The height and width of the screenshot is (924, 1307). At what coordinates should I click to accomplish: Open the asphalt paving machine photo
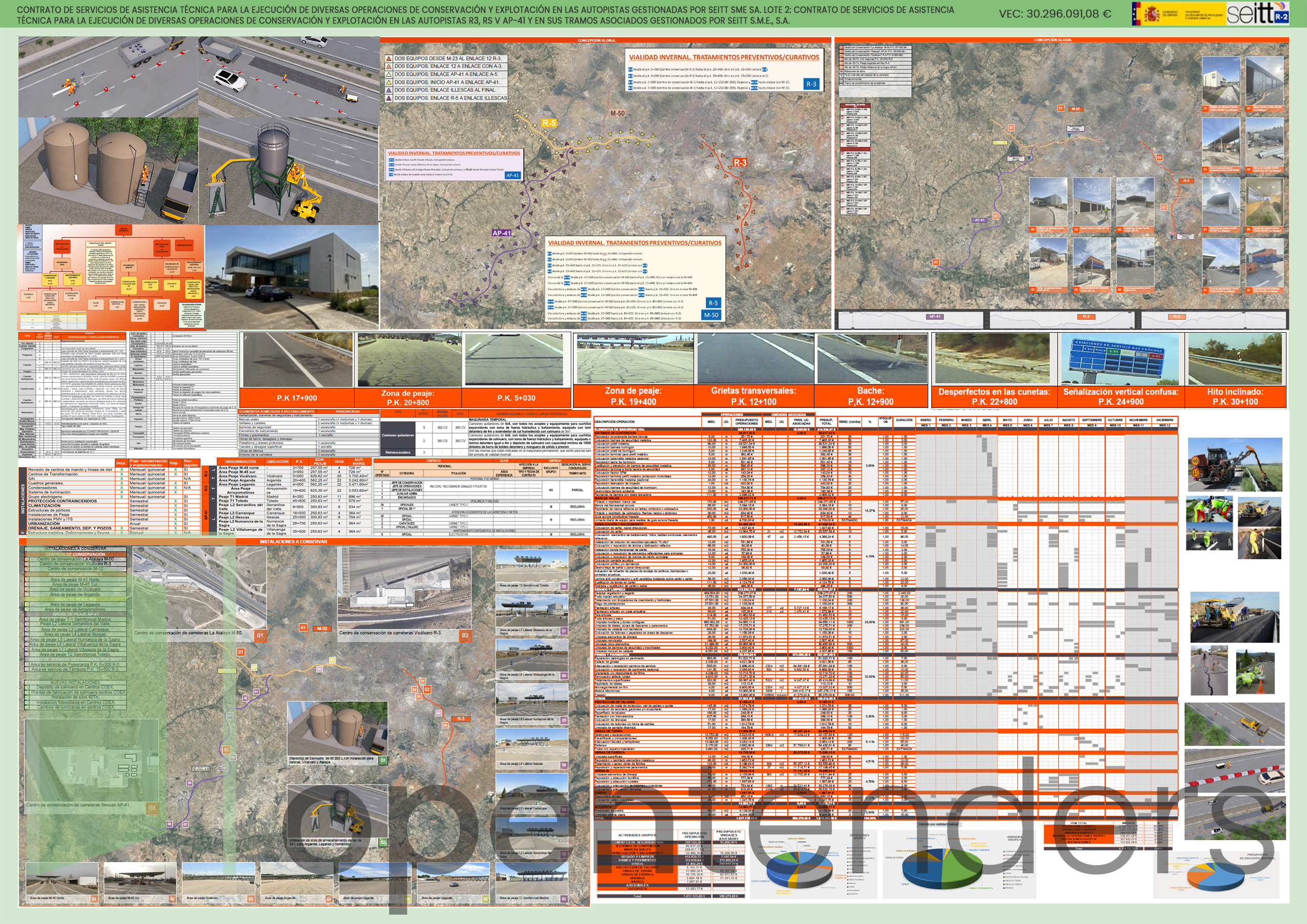coord(1234,617)
